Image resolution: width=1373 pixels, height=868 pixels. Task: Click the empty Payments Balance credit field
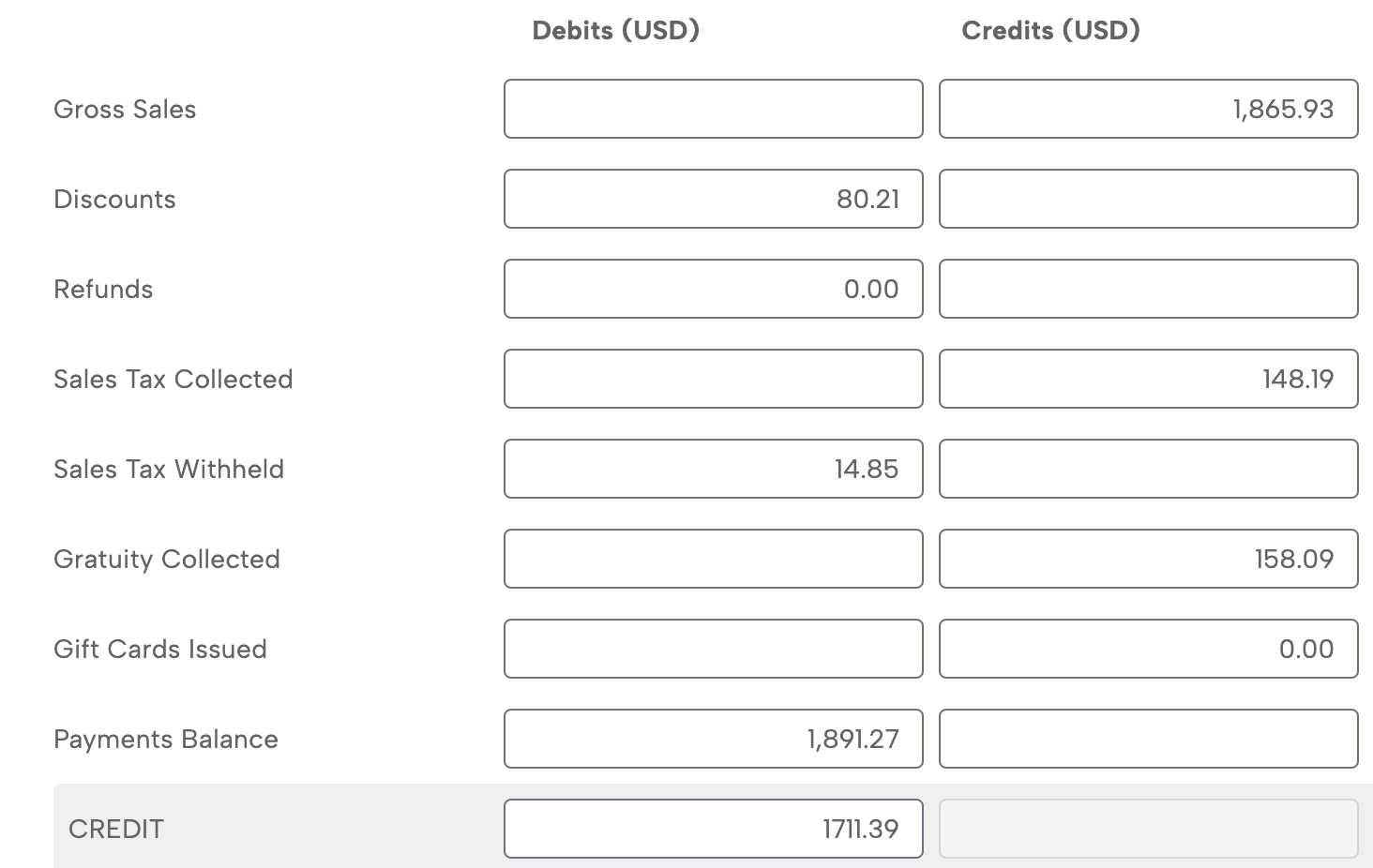pyautogui.click(x=1148, y=739)
